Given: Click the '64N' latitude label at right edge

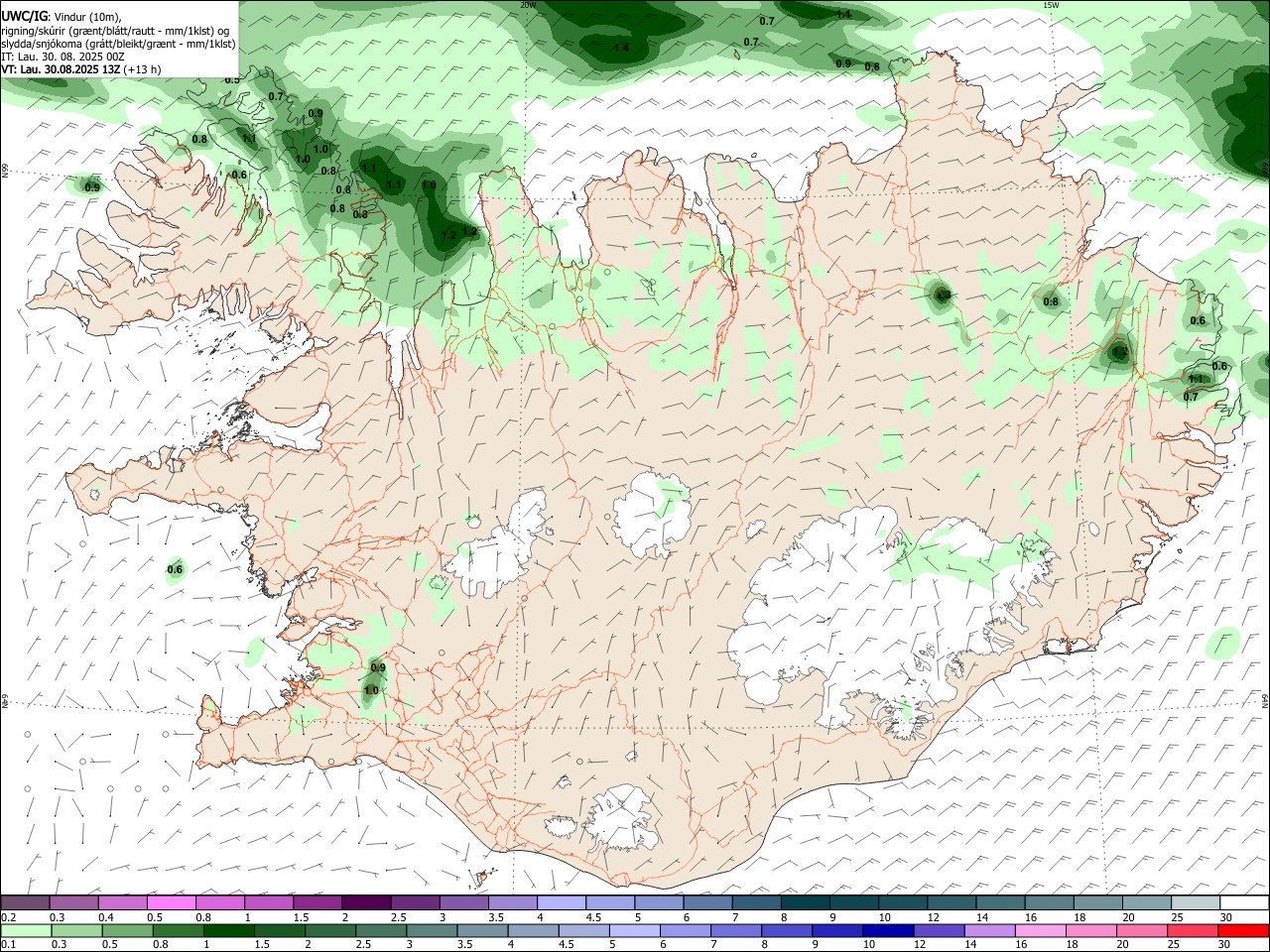Looking at the screenshot, I should coord(1265,700).
